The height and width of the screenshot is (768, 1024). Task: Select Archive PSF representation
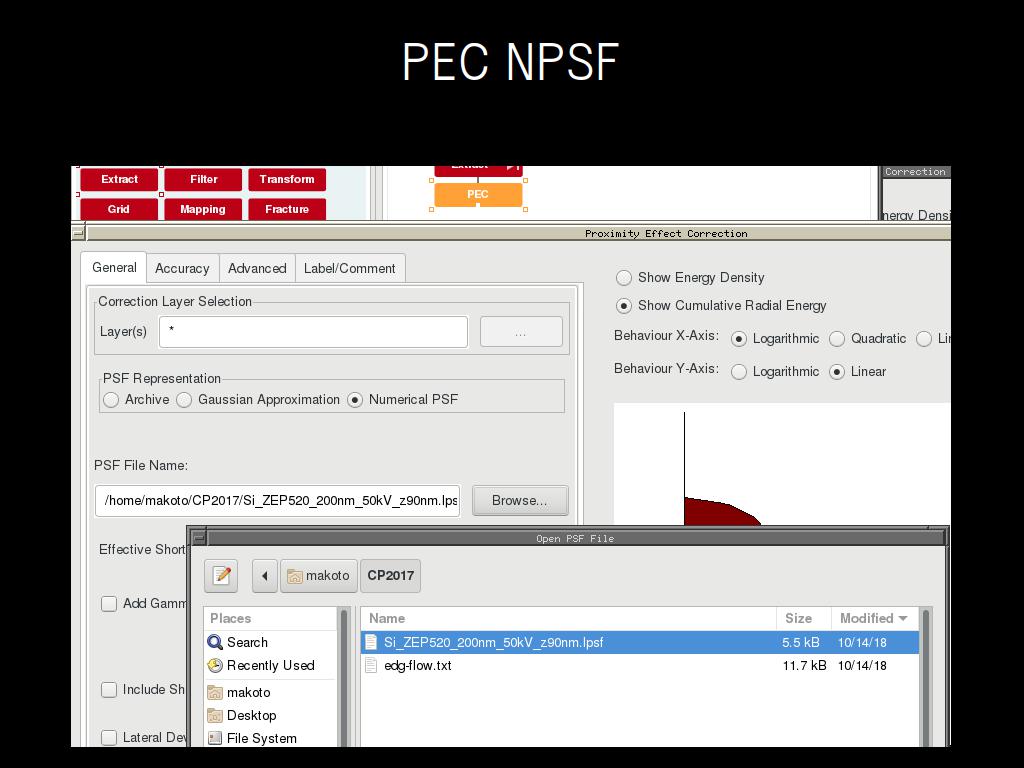[111, 400]
